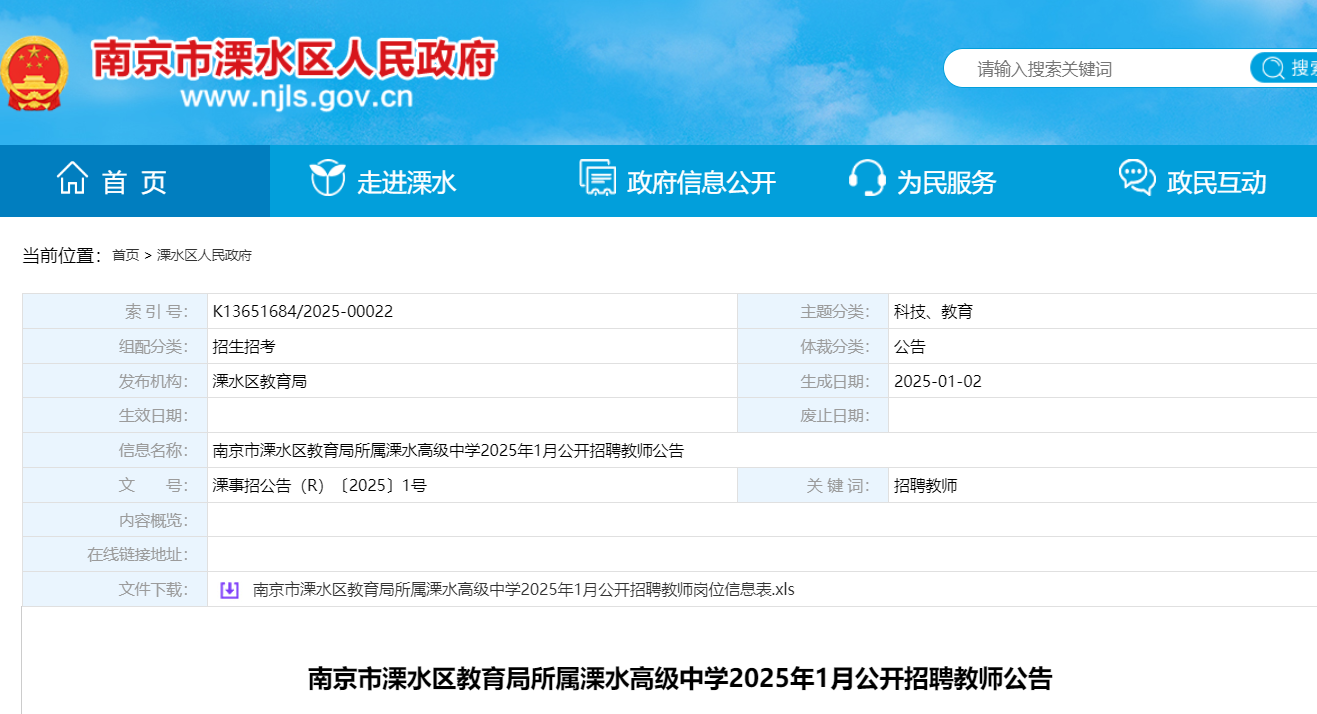The width and height of the screenshot is (1317, 714).
Task: Focus the search keyword input field
Action: (1095, 69)
